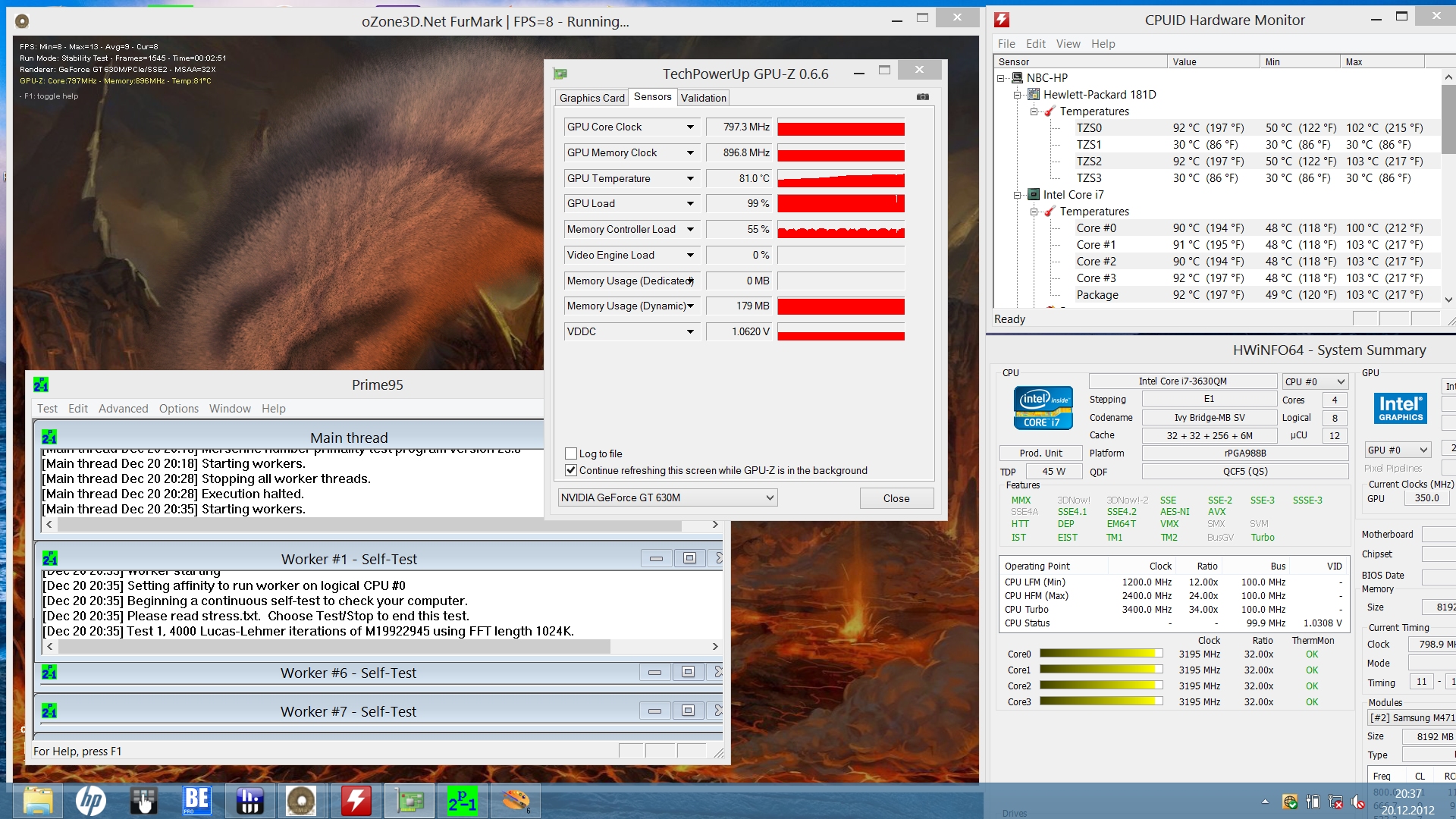Click the Worker #7 Self-Test window icon
Screen dimensions: 1456x819
click(49, 711)
